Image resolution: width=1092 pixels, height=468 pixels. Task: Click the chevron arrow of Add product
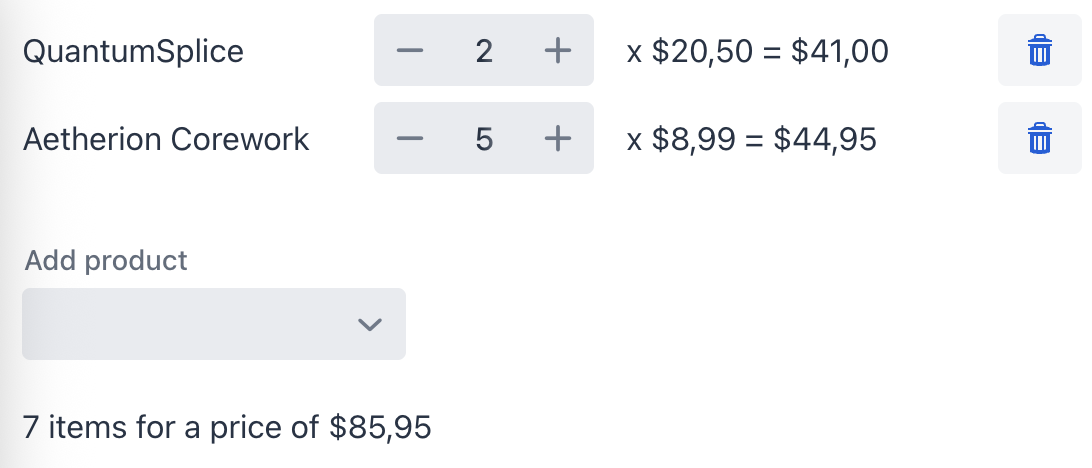pyautogui.click(x=370, y=324)
